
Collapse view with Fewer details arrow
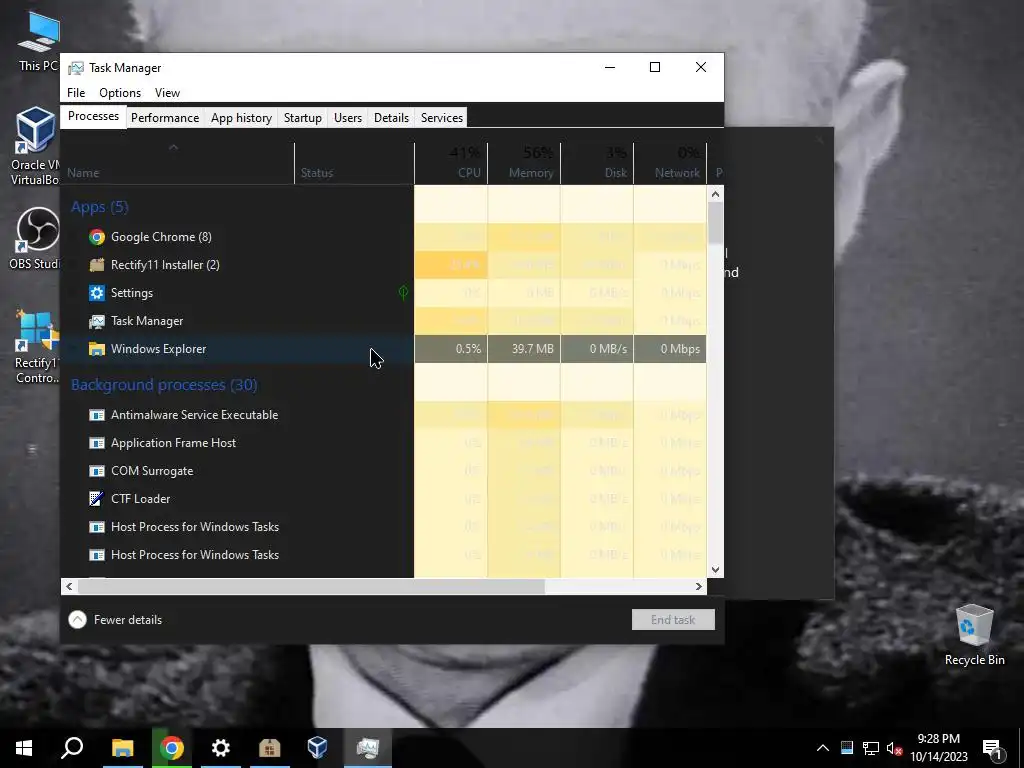pyautogui.click(x=78, y=620)
